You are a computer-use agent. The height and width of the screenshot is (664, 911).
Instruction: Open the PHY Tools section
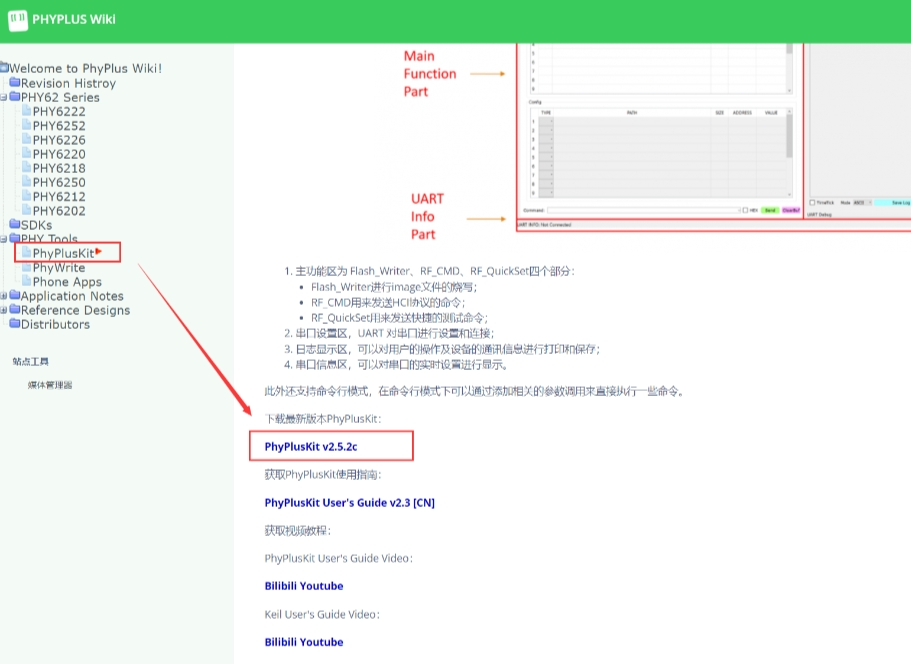tap(49, 239)
